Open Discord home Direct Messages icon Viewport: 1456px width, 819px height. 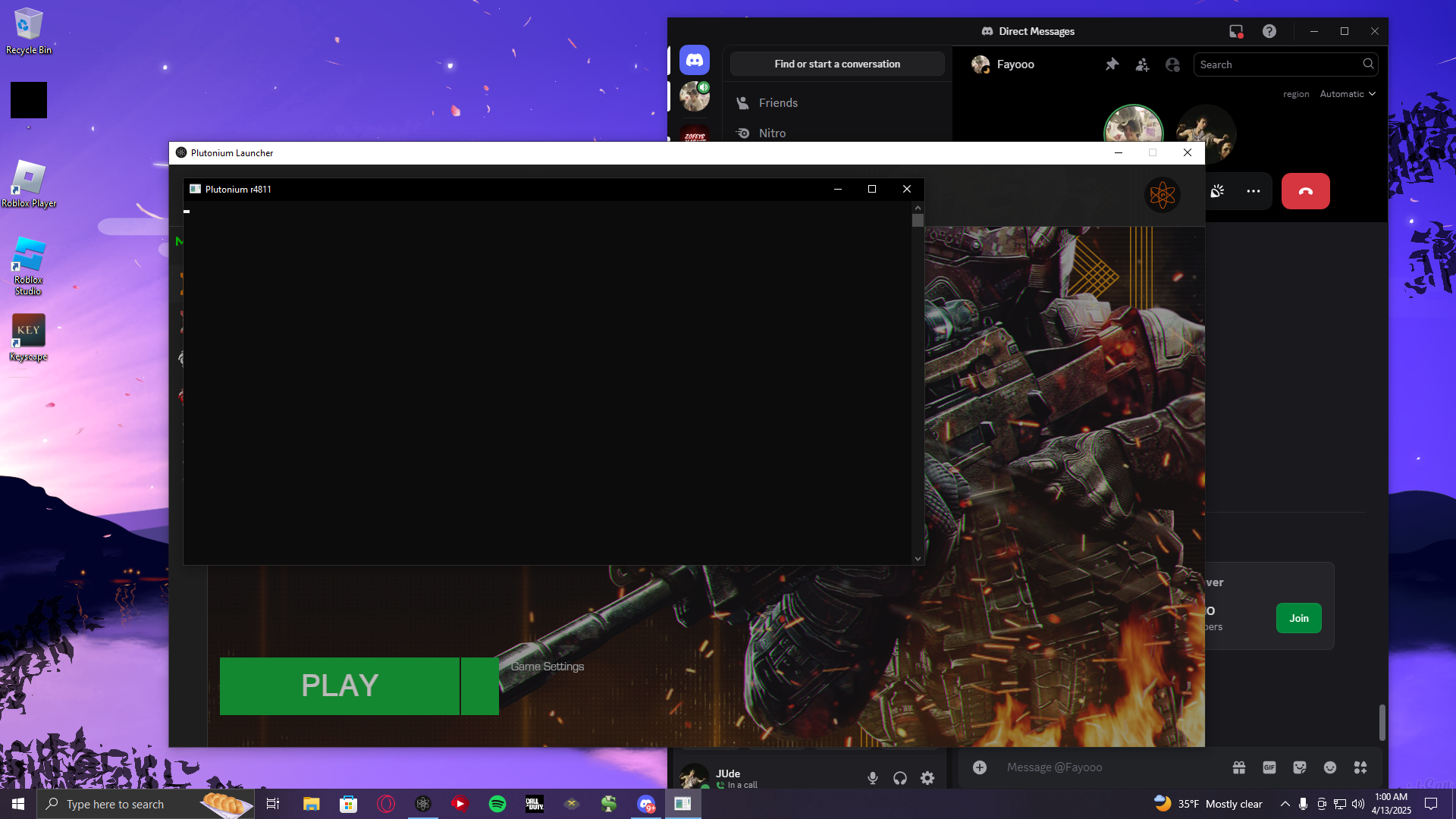point(695,60)
